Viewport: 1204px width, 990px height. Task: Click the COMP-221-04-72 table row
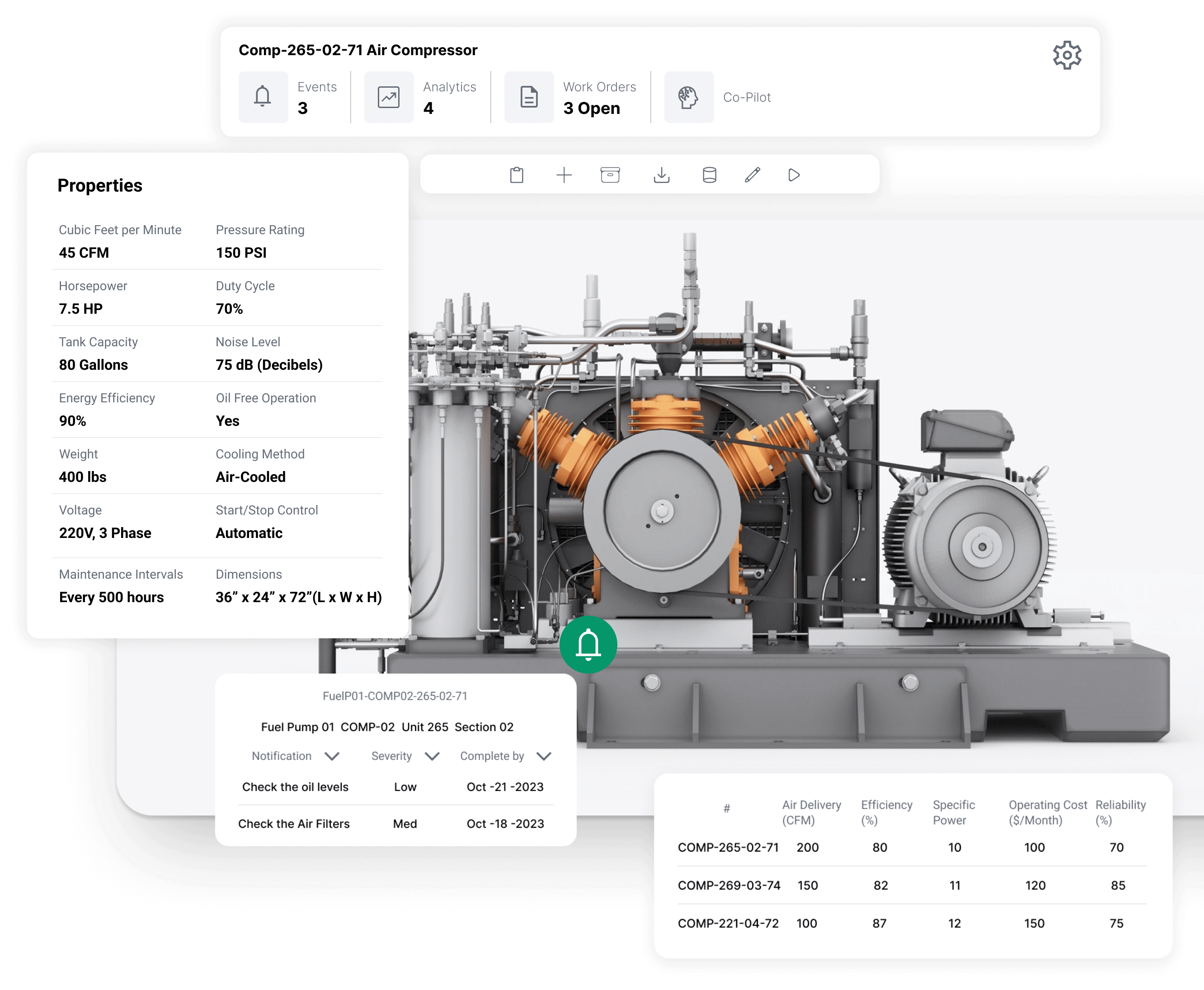coord(912,923)
